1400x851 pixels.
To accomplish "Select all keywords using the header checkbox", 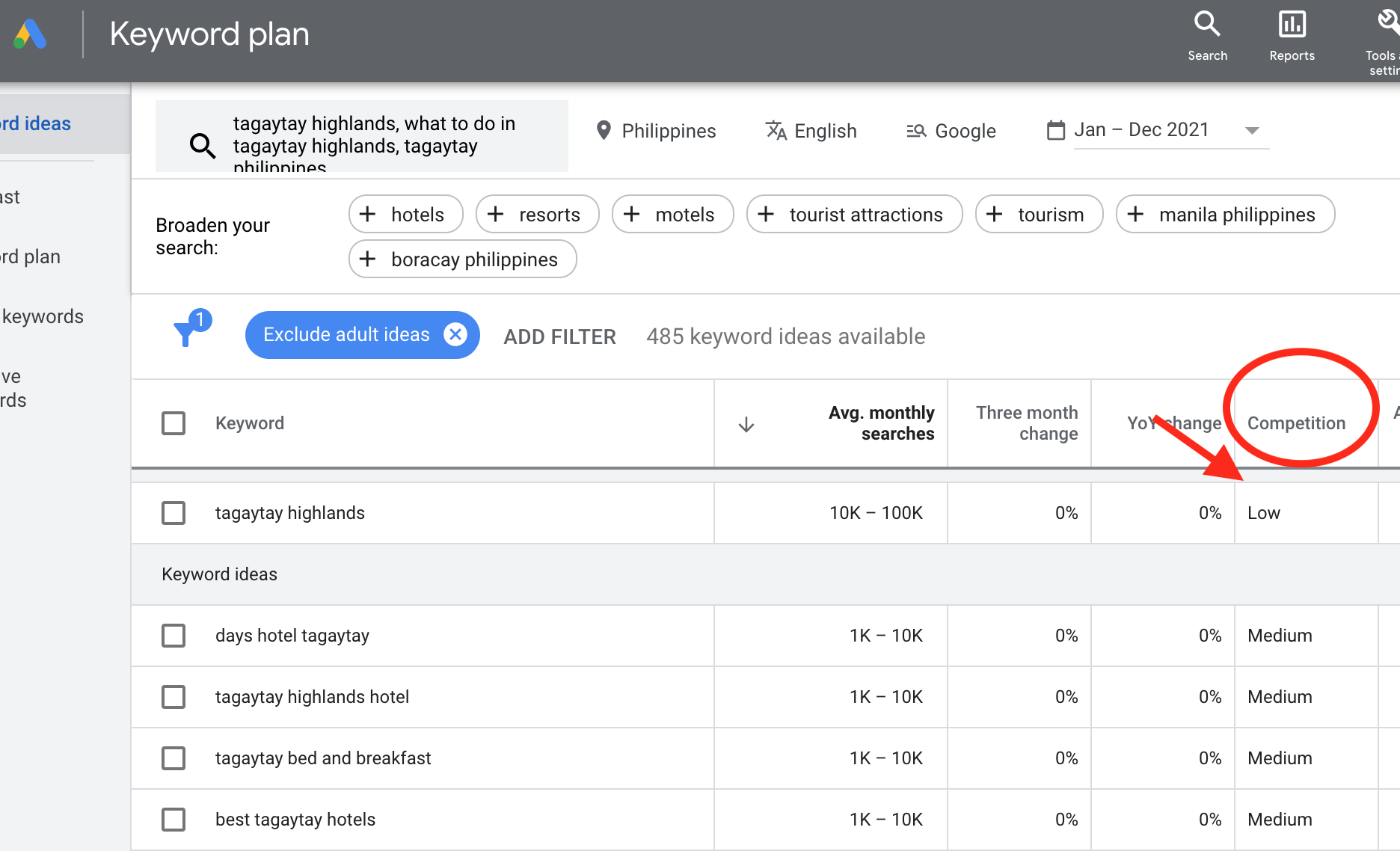I will (173, 423).
